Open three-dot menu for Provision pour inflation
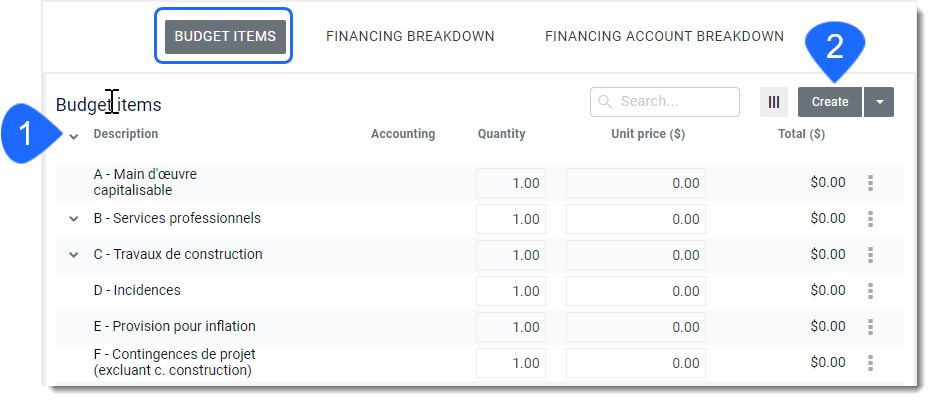Screen dimensions: 932x401 pos(870,327)
